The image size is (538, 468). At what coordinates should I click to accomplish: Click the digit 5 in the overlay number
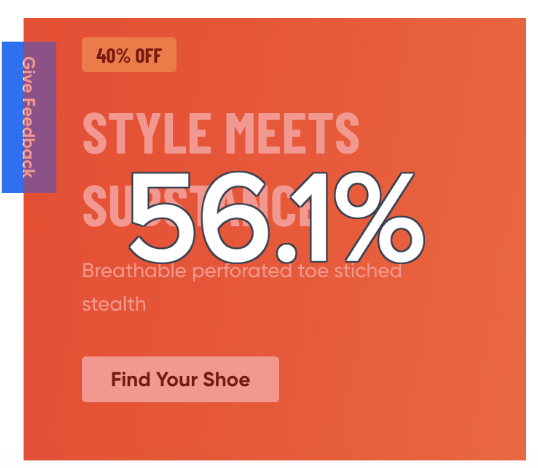point(160,217)
